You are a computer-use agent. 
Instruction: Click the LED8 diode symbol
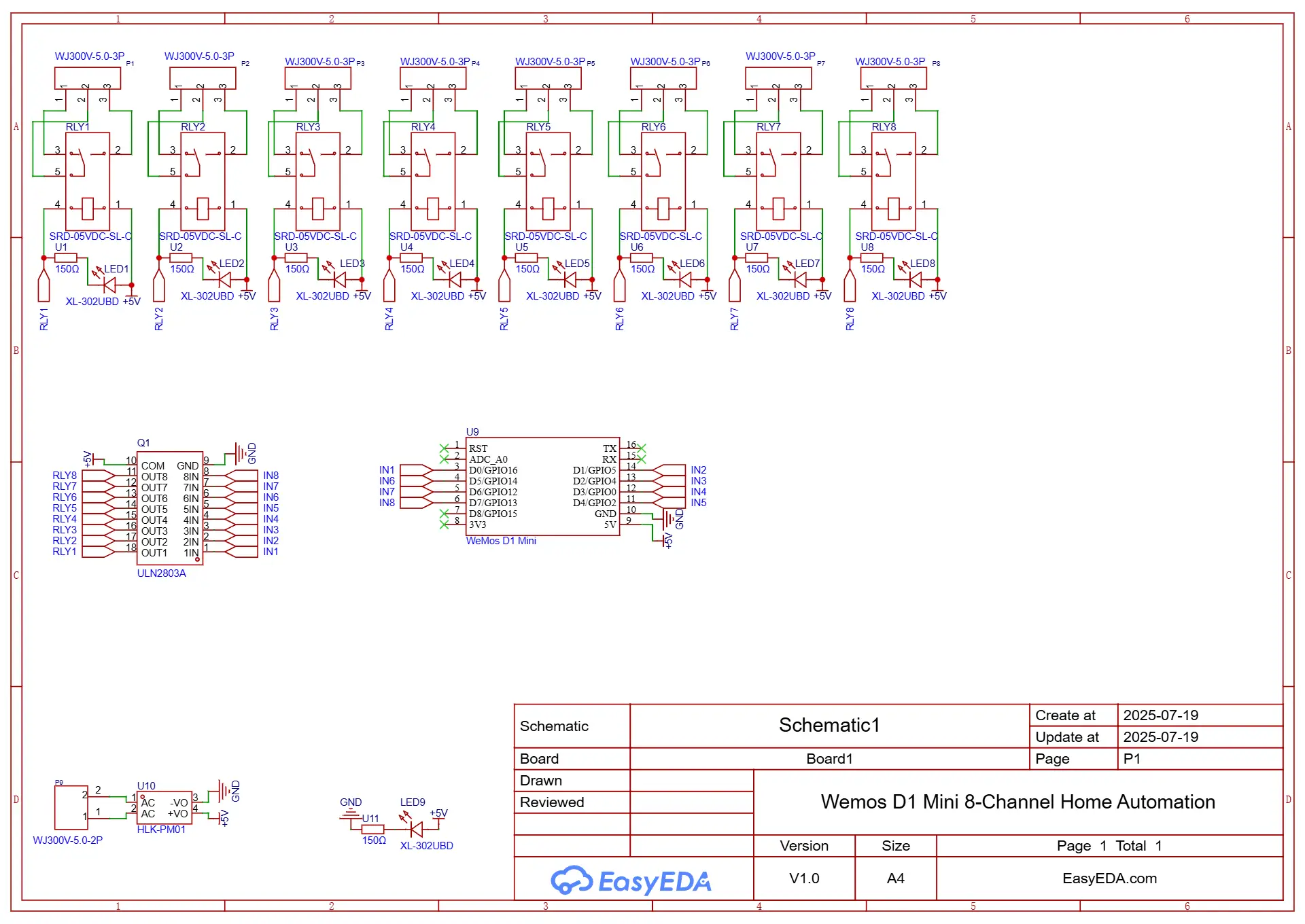(x=915, y=279)
